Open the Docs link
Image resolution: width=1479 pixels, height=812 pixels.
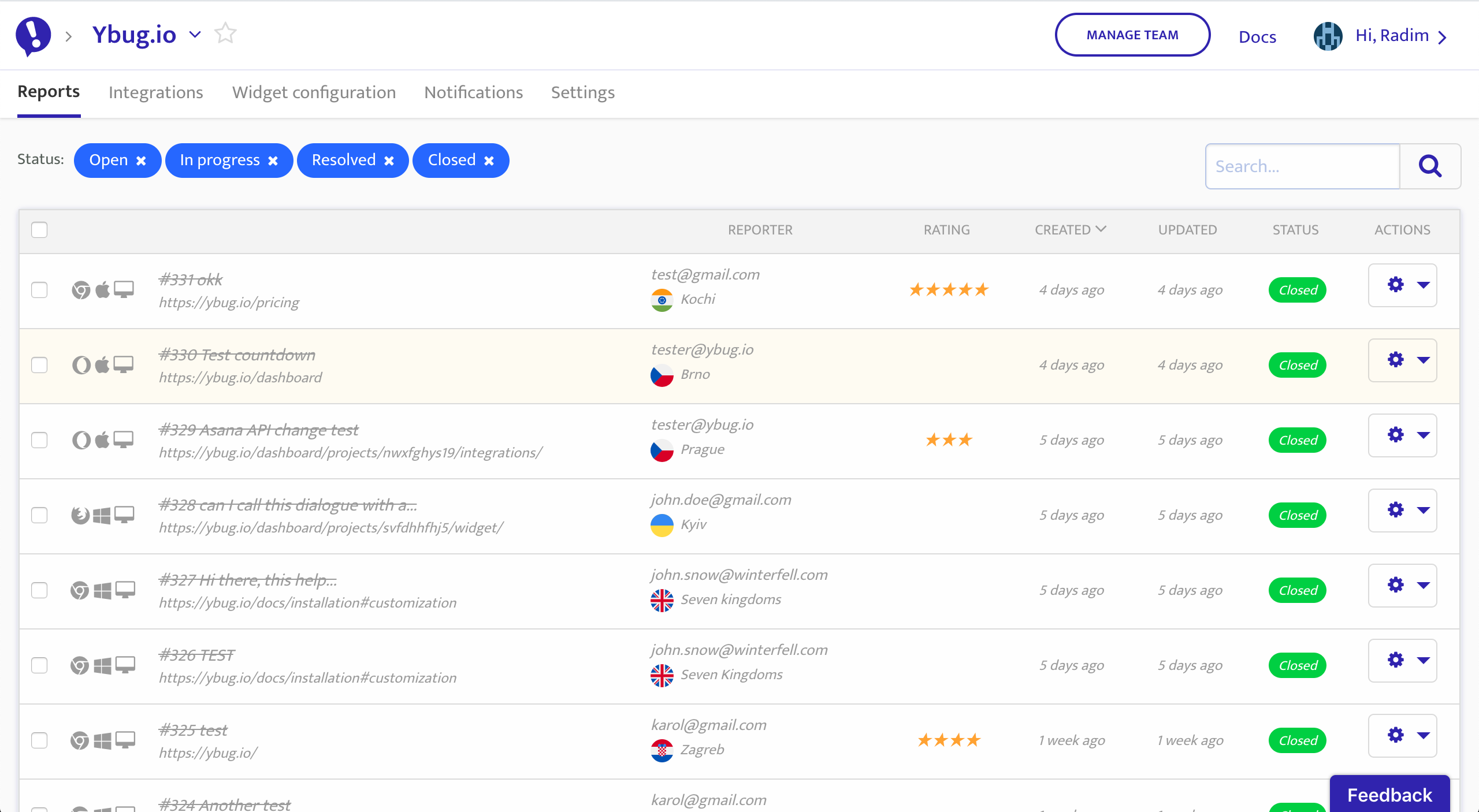[x=1257, y=37]
